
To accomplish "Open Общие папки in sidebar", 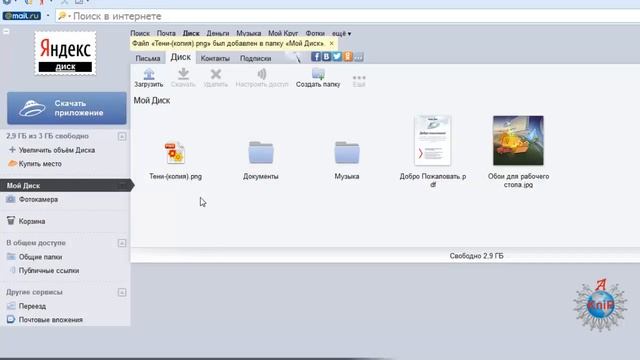I will [x=40, y=257].
